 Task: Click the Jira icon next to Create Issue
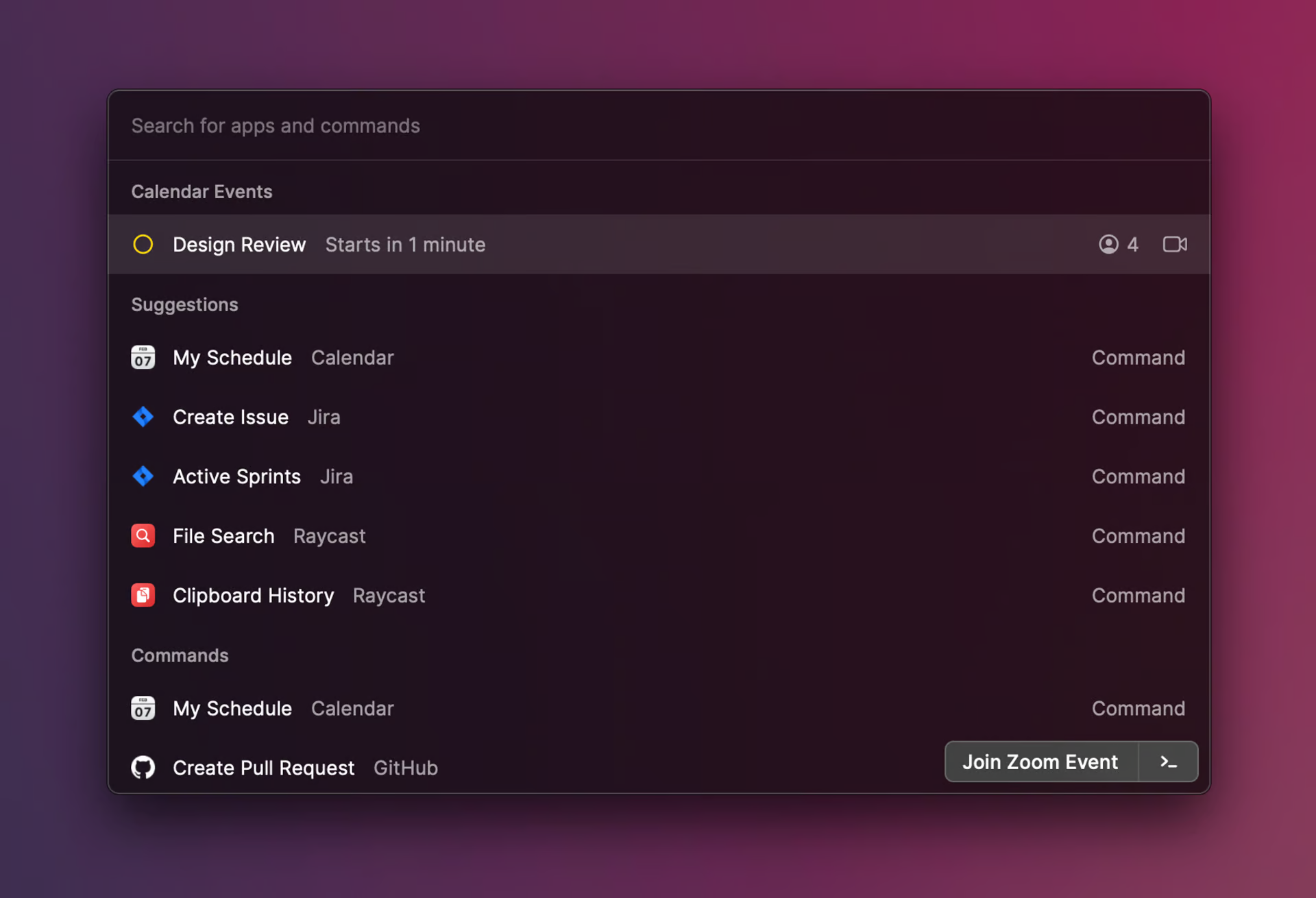point(143,417)
